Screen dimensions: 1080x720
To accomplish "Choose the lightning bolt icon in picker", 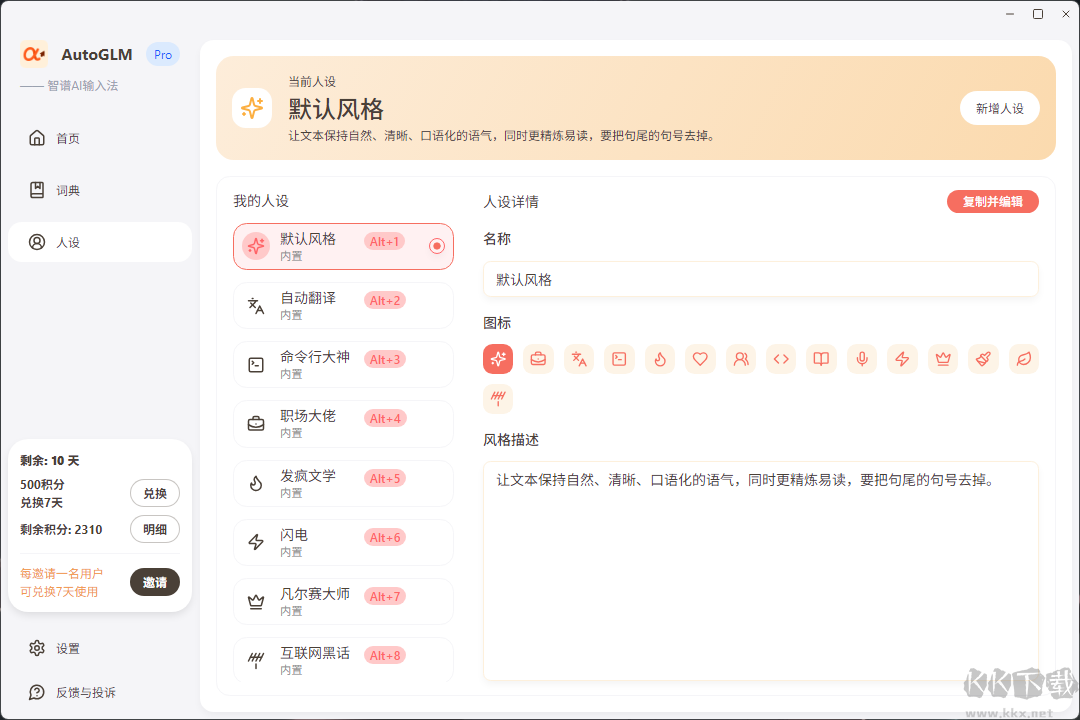I will [902, 359].
